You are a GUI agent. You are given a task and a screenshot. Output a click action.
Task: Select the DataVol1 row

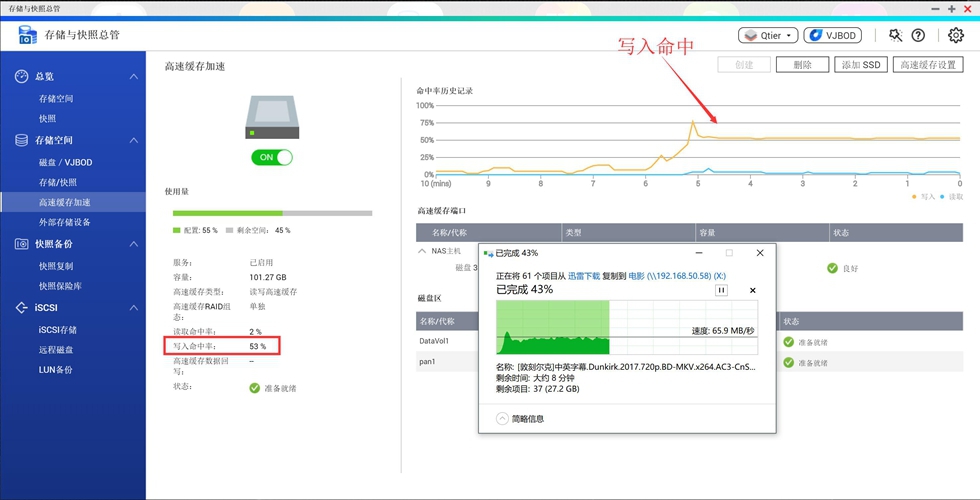click(689, 341)
